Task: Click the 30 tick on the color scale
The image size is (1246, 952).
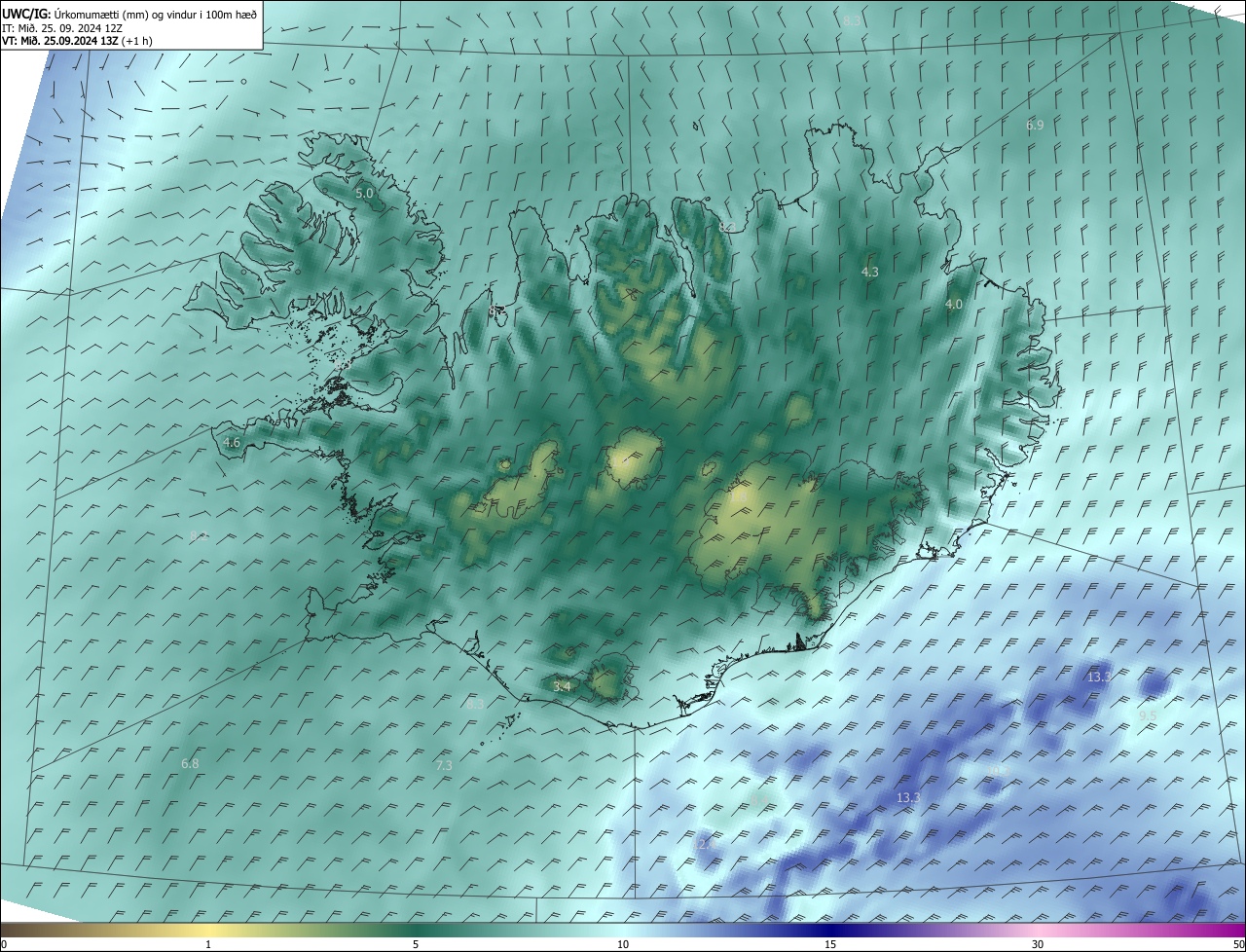Action: click(x=1038, y=945)
